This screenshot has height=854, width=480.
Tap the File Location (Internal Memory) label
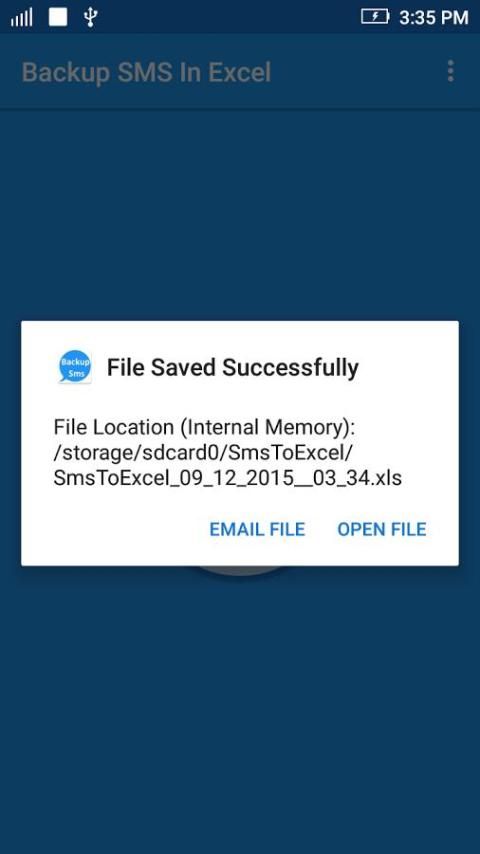(204, 428)
